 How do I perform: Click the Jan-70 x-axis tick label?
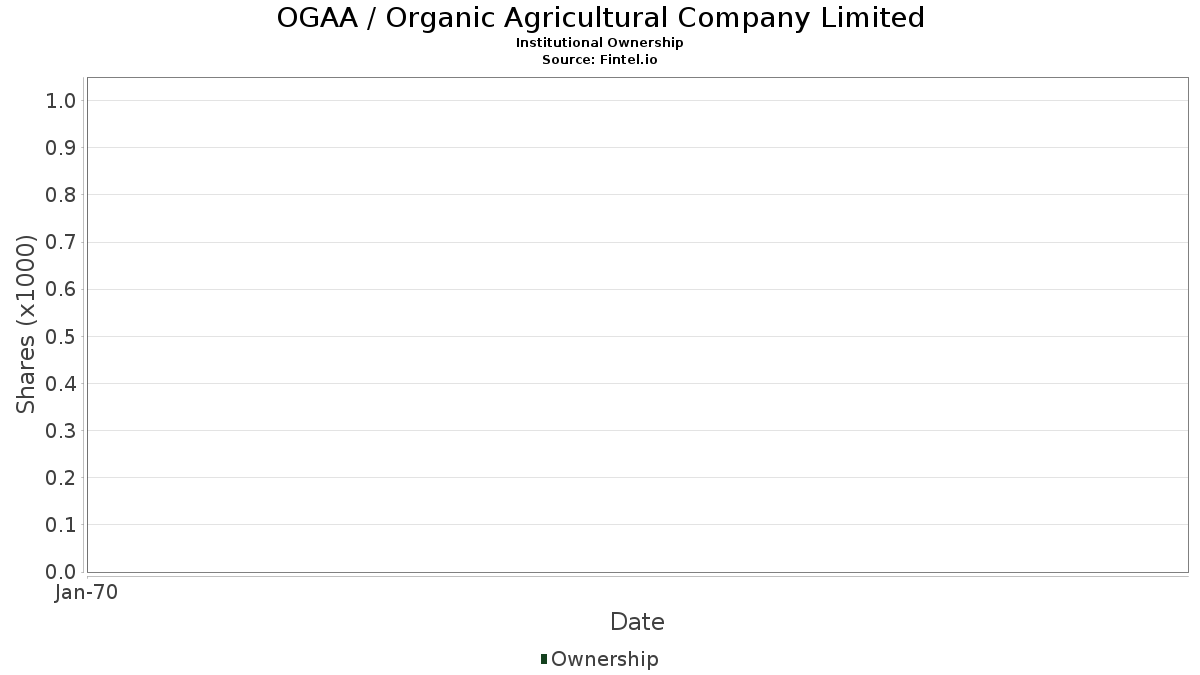point(86,592)
